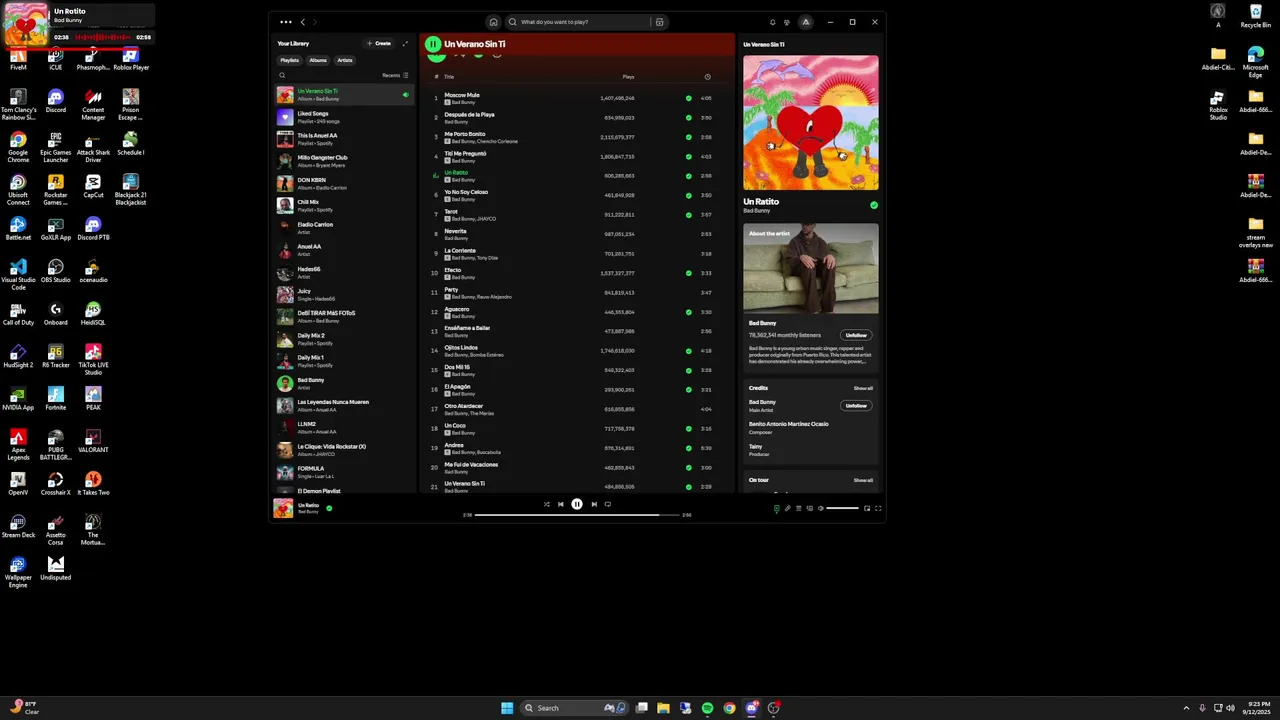
Task: Show all credits
Action: [863, 388]
